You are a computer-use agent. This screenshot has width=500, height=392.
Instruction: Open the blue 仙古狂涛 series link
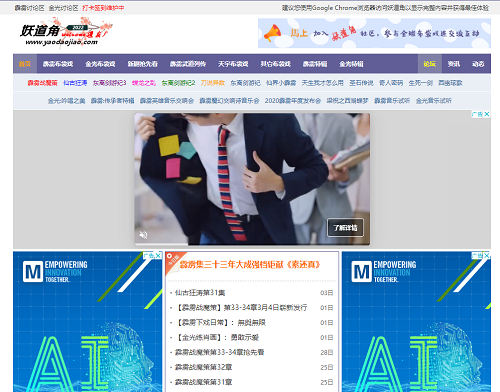click(x=75, y=83)
